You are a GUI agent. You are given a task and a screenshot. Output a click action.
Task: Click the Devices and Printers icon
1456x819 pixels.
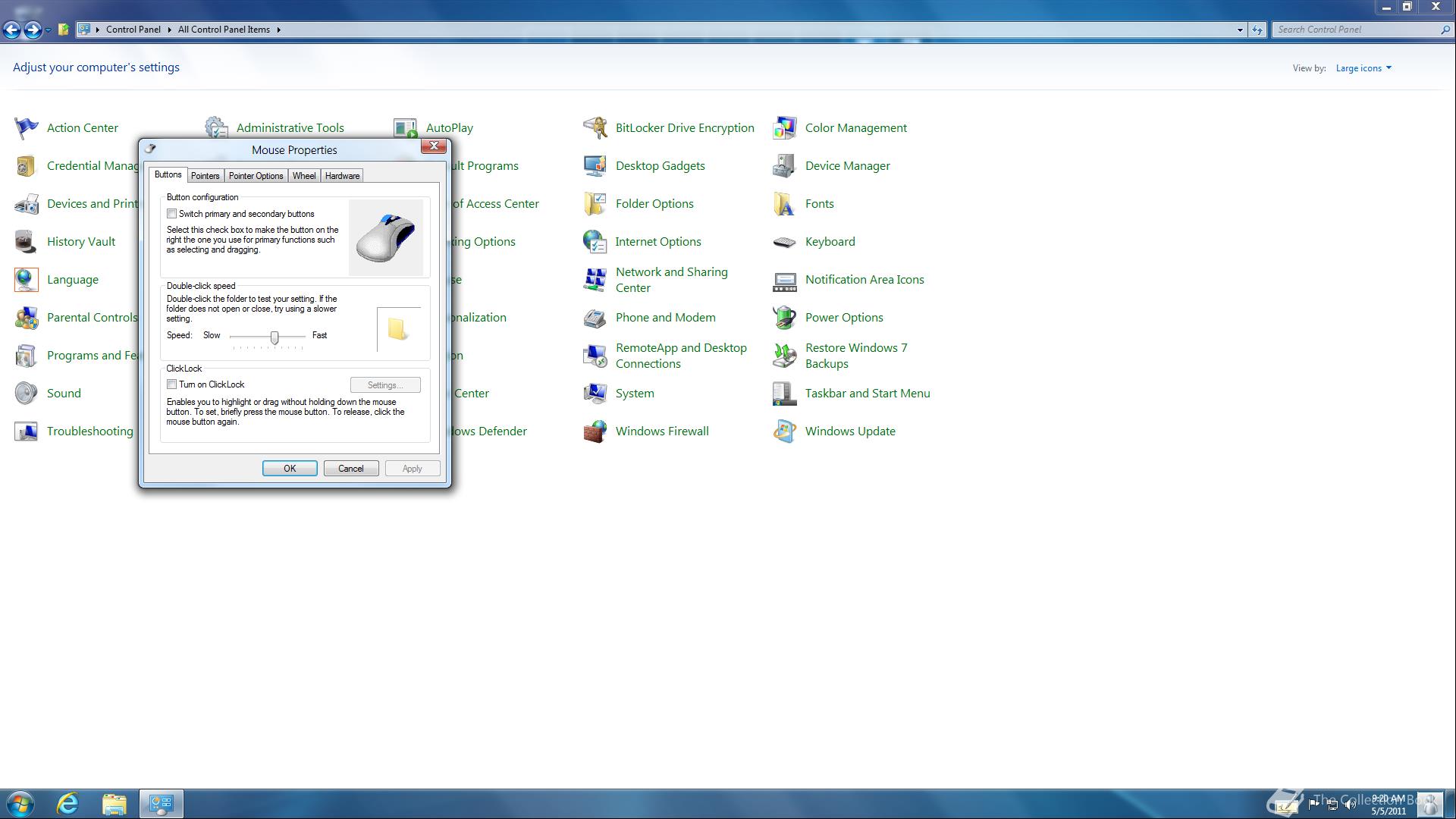26,203
